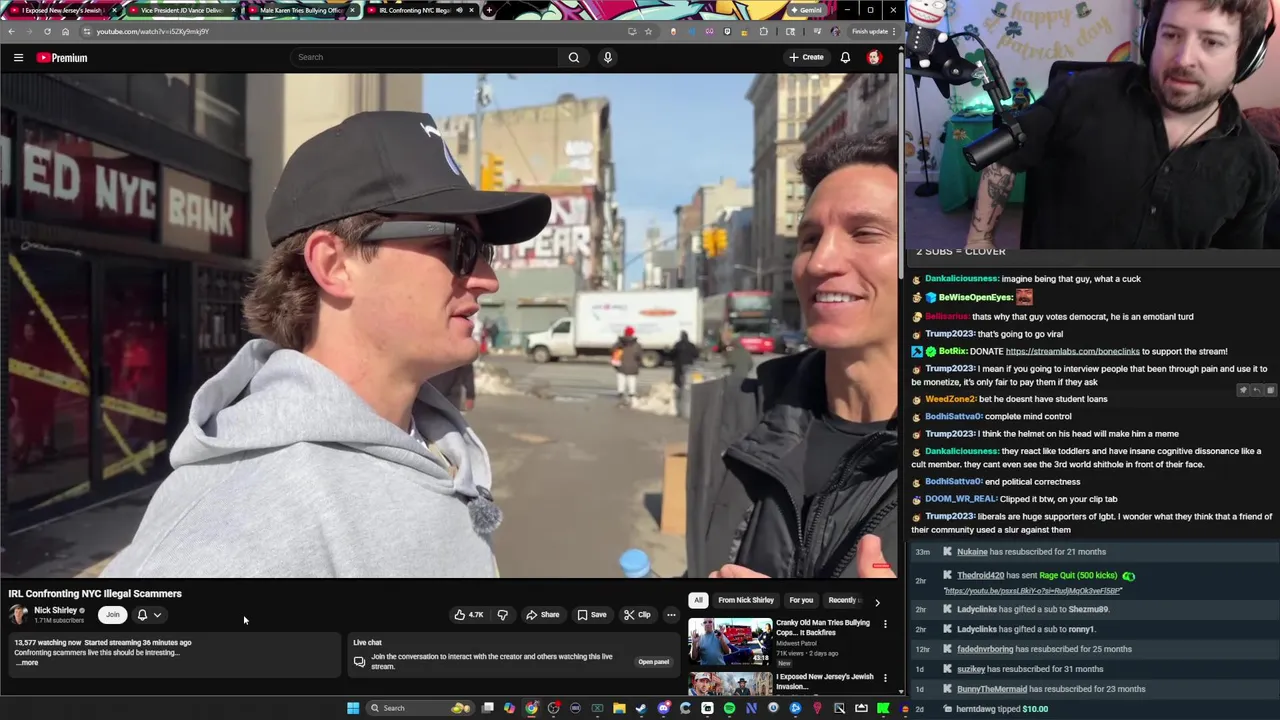Create a Clip of the stream
The width and height of the screenshot is (1280, 720).
click(637, 615)
